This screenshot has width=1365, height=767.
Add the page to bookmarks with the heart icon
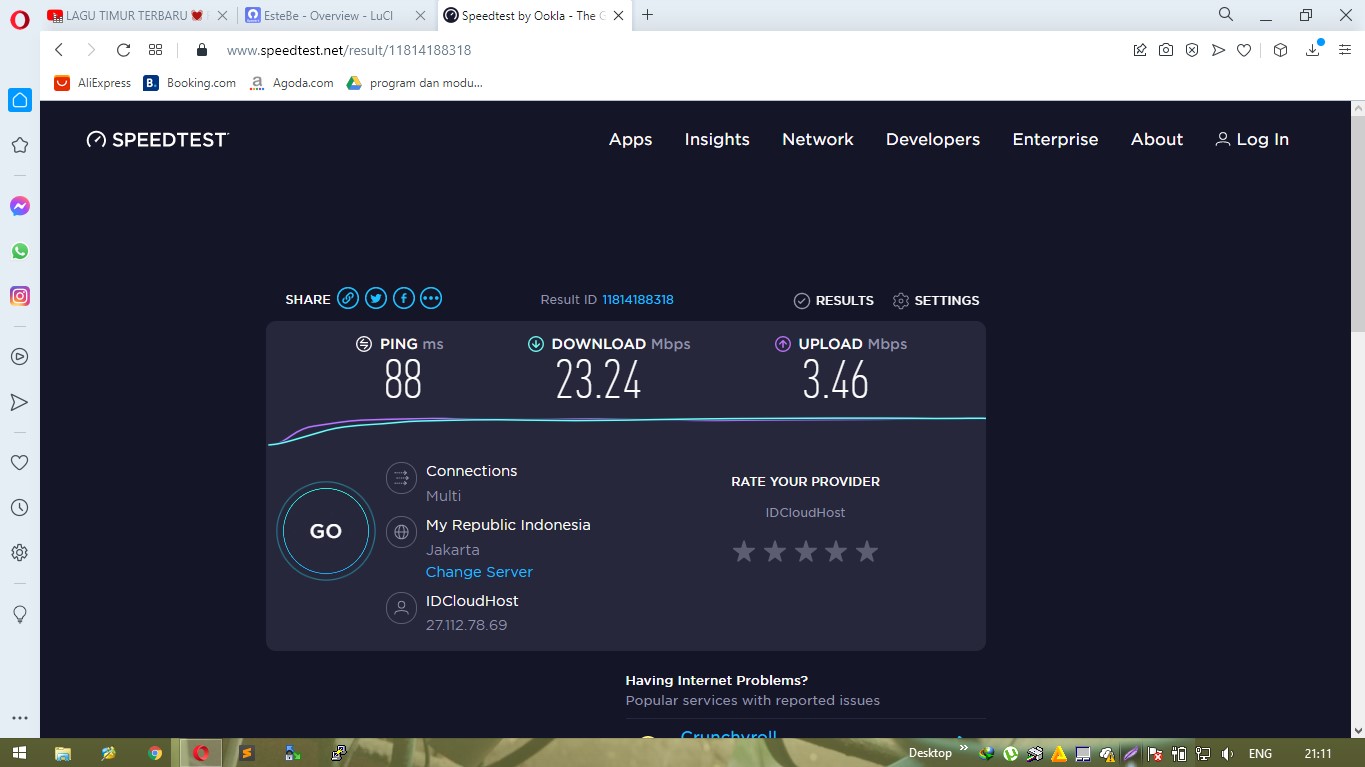(1244, 50)
